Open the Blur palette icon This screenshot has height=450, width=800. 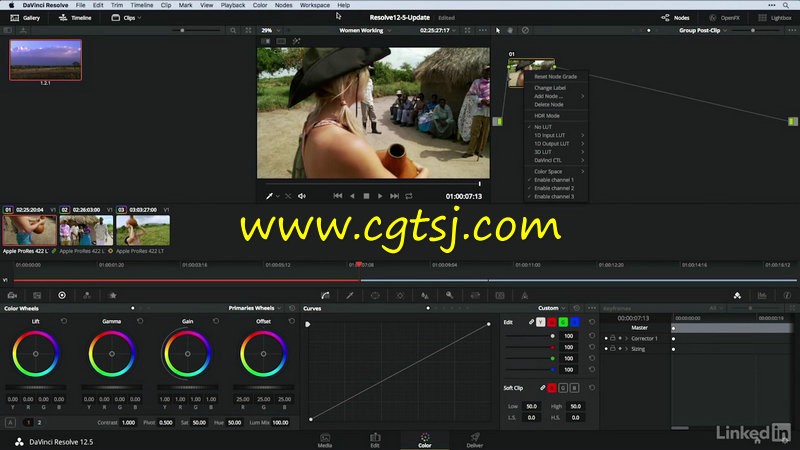[424, 295]
